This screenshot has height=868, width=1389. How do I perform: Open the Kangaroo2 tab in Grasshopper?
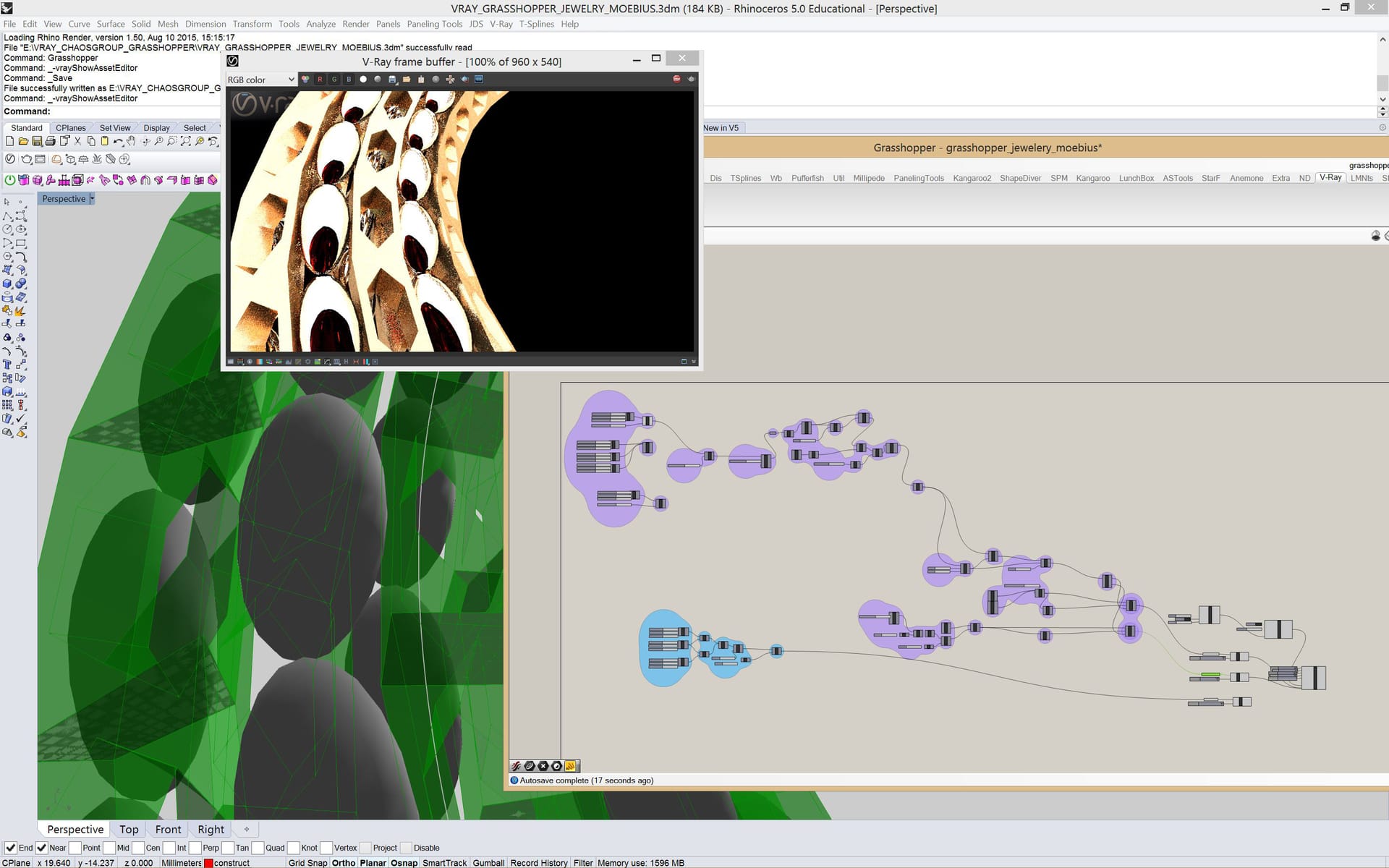point(972,178)
